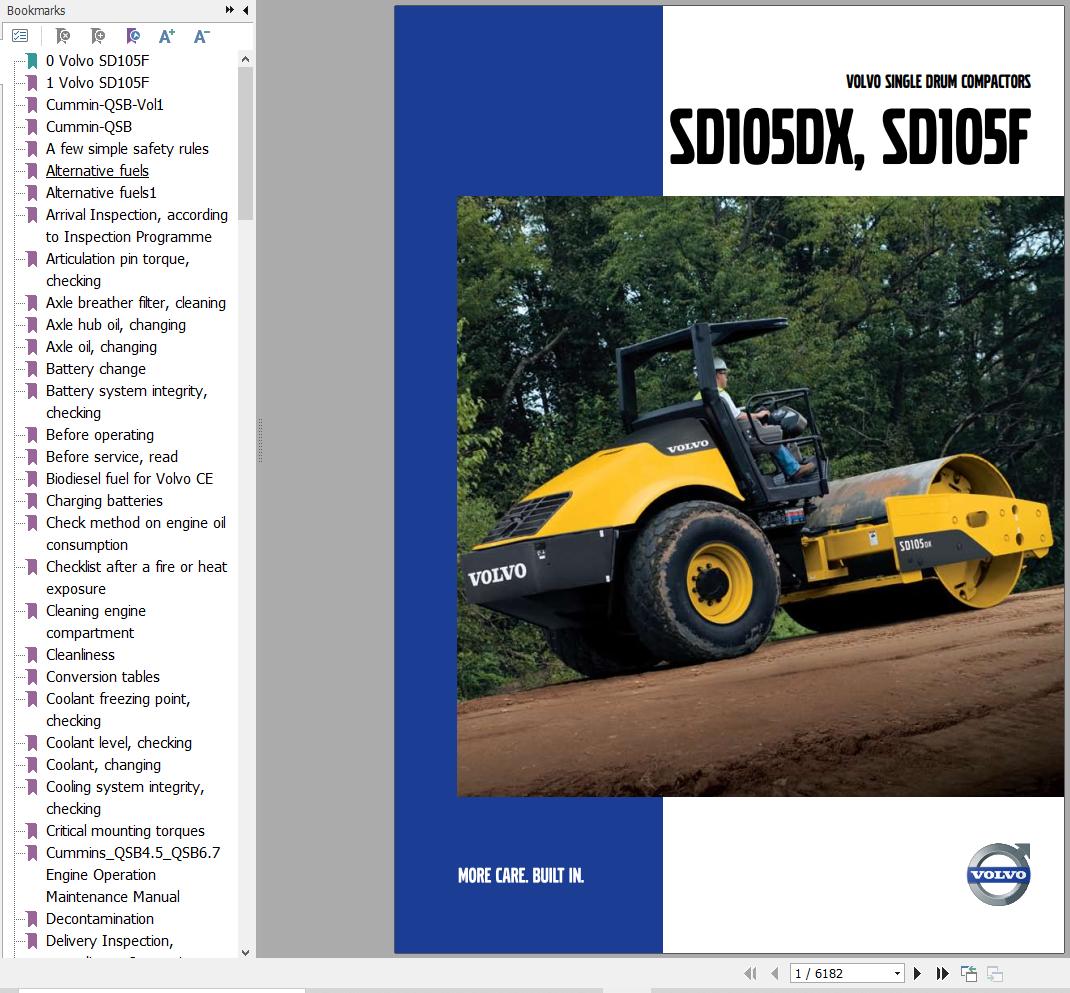Select 'Delivery Inspection,' bookmark
Viewport: 1070px width, 993px height.
[109, 940]
